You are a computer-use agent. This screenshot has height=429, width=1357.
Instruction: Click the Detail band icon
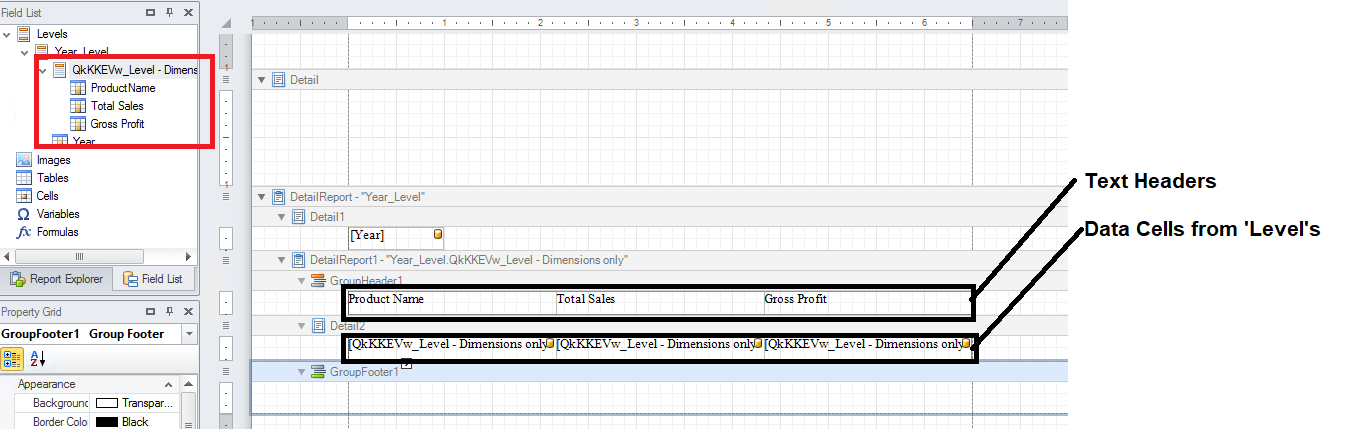coord(279,79)
